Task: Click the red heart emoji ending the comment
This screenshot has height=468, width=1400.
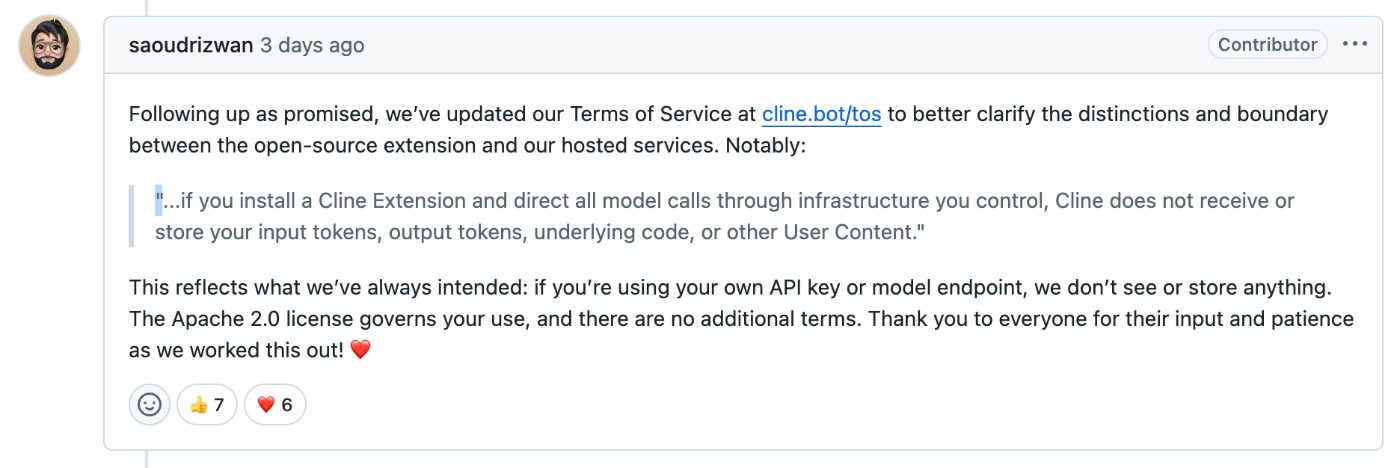Action: coord(360,352)
